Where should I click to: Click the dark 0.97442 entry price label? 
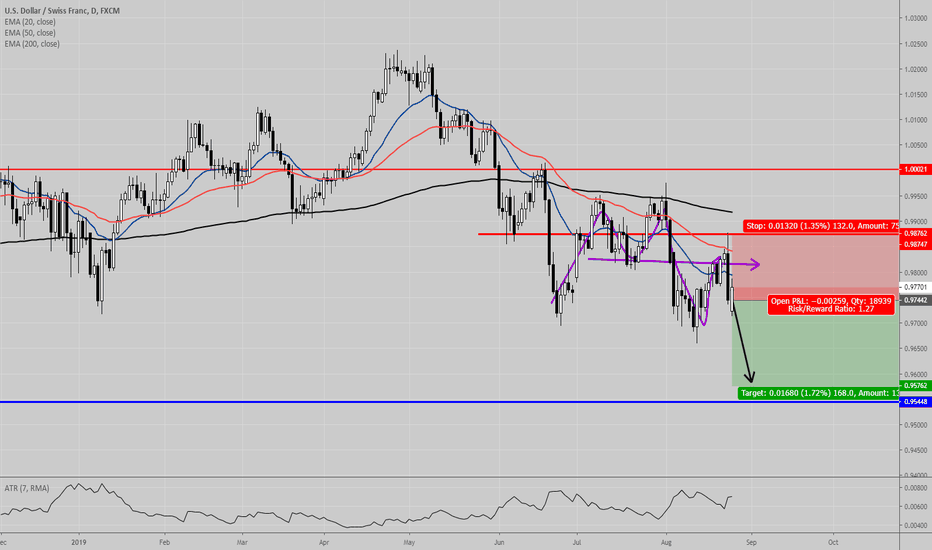tap(915, 301)
